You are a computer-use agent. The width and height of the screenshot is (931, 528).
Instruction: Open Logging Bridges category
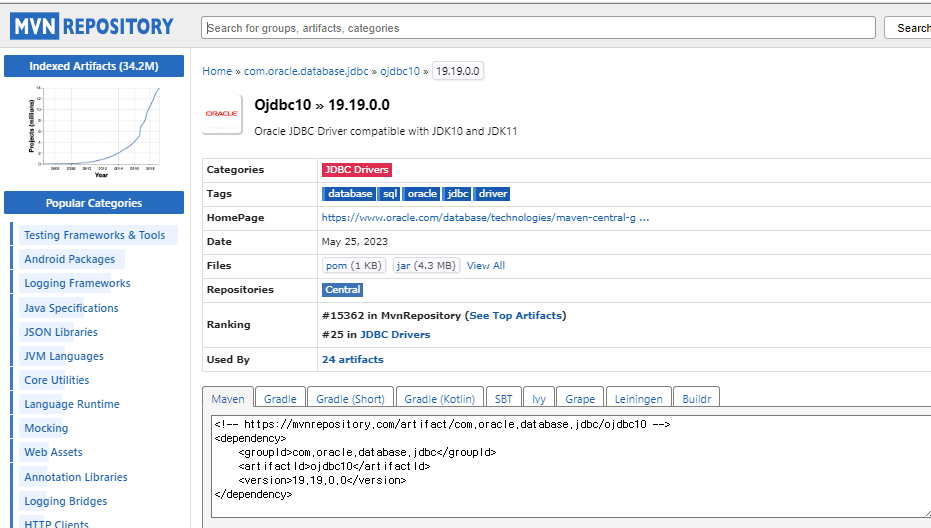pyautogui.click(x=65, y=501)
